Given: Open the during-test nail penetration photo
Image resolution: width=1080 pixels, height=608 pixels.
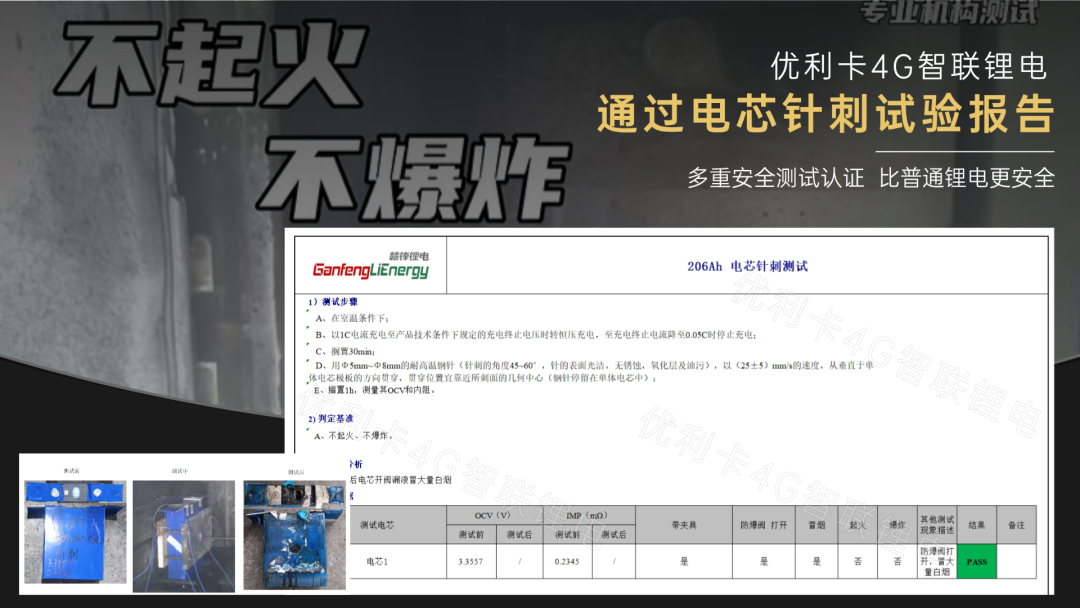Looking at the screenshot, I should pyautogui.click(x=184, y=536).
